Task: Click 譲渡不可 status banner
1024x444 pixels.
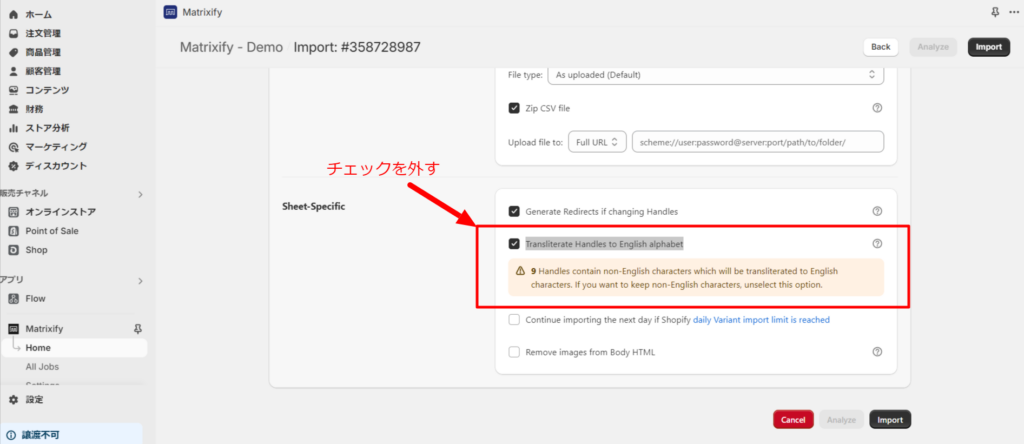Action: click(71, 434)
